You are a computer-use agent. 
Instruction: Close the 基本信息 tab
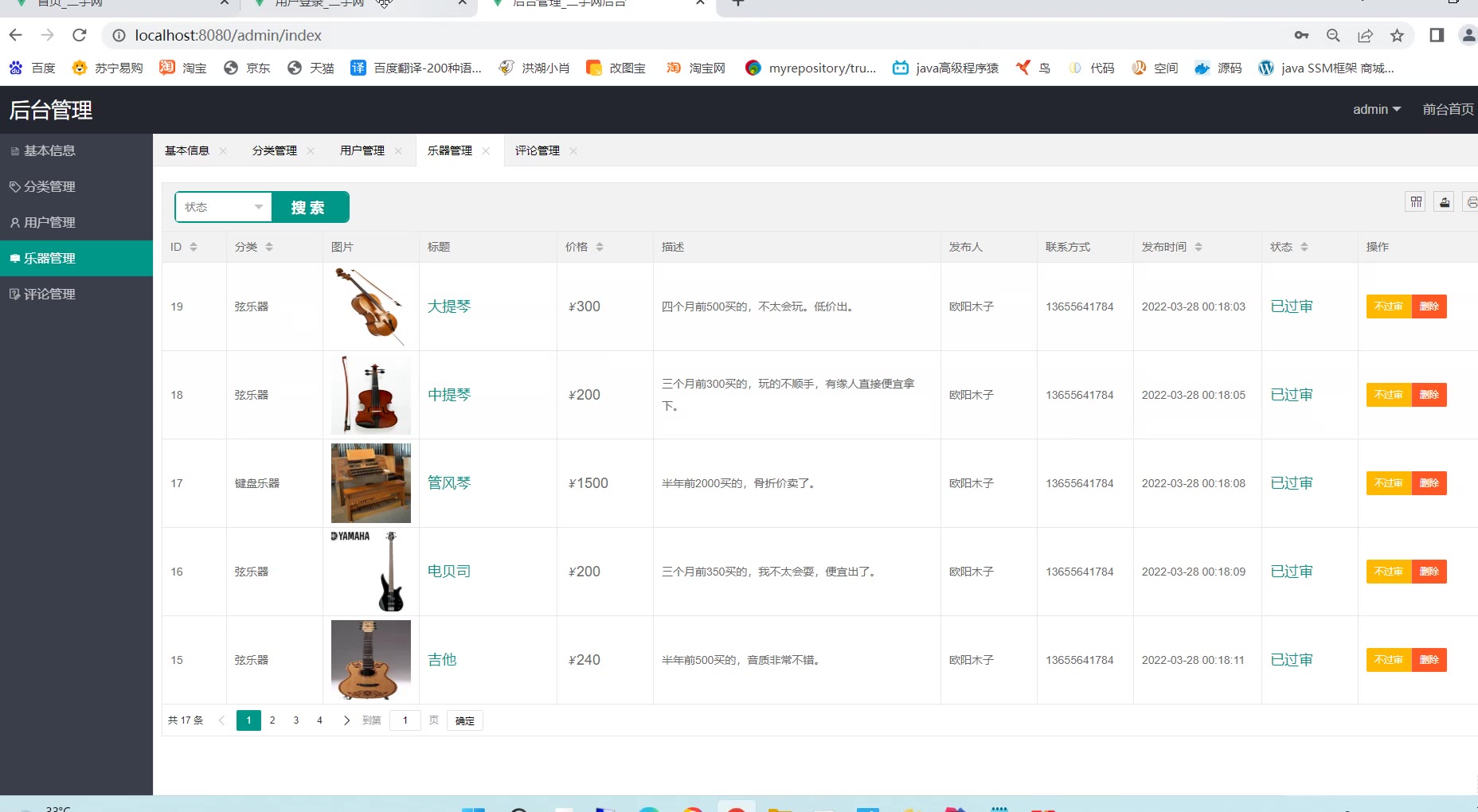point(223,151)
